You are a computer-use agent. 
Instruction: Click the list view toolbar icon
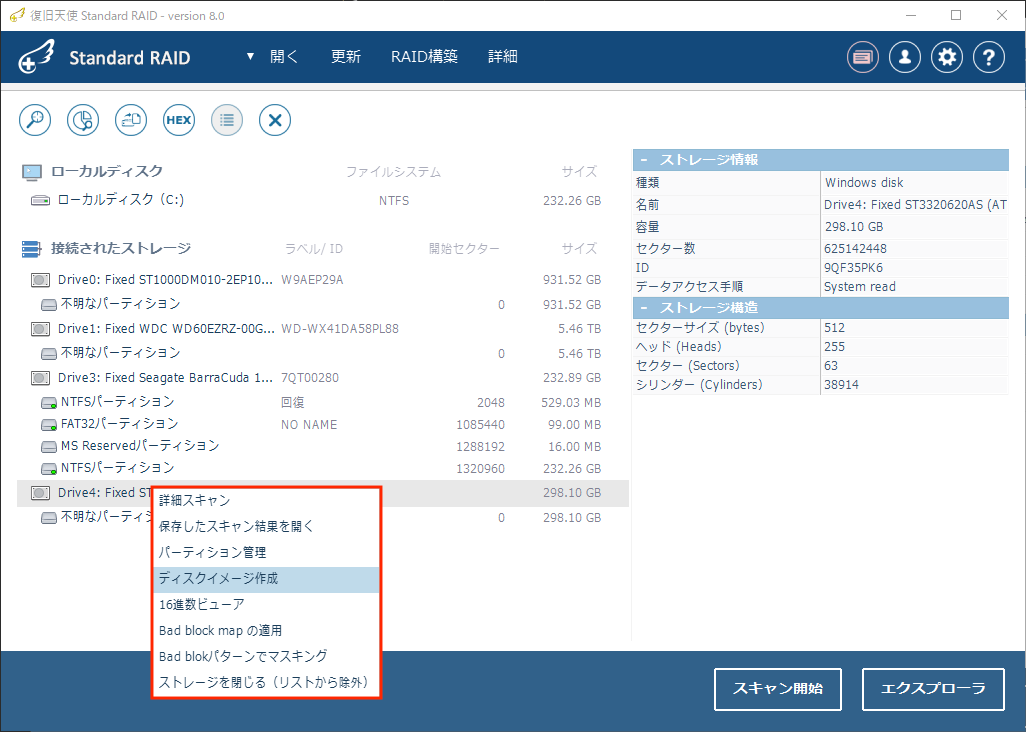coord(227,120)
